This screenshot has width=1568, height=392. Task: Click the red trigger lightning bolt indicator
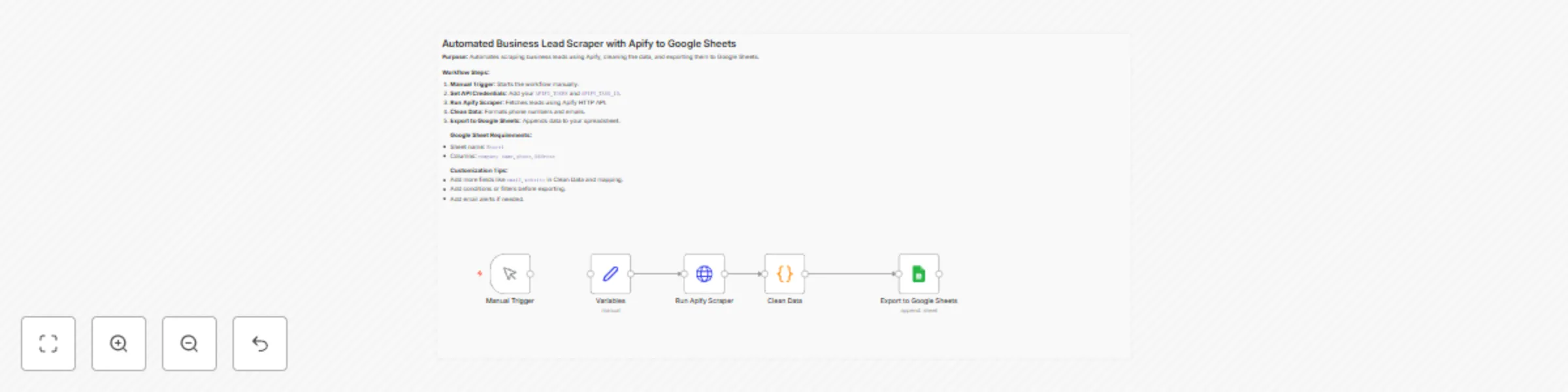click(x=480, y=274)
